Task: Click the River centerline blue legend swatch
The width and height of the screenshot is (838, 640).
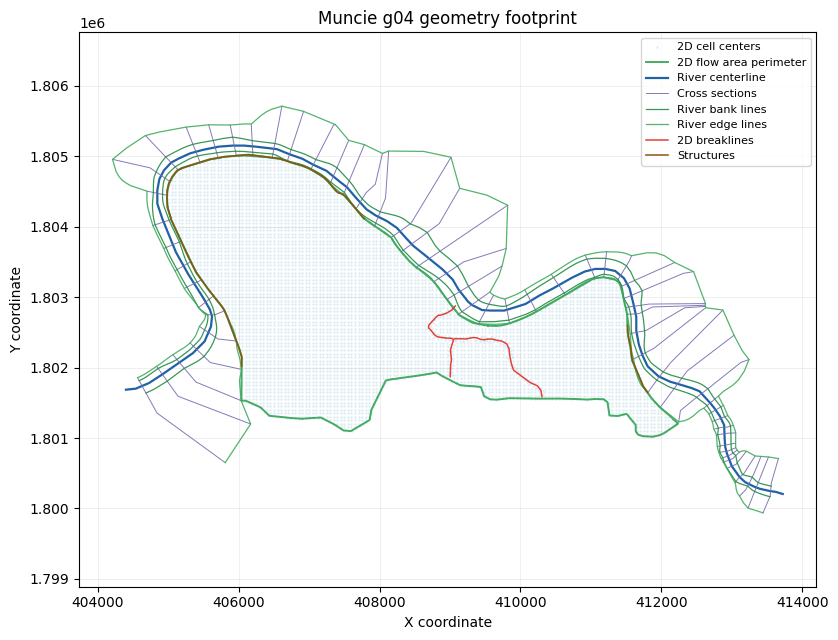Action: click(x=657, y=78)
